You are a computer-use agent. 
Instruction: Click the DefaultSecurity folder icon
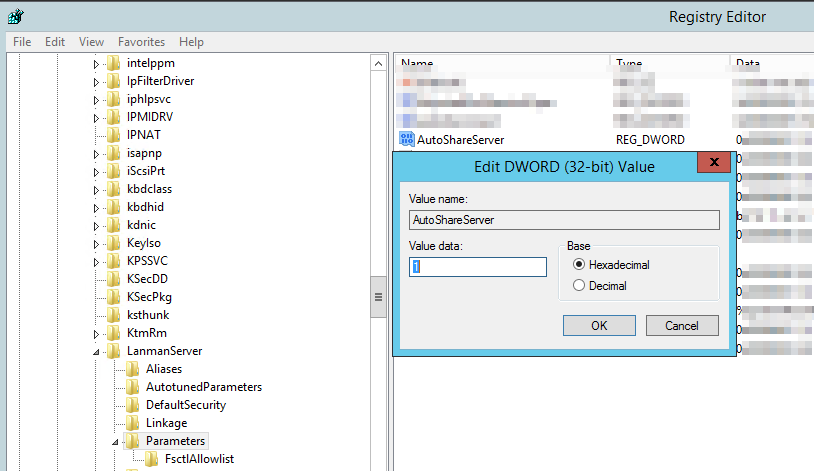point(133,405)
